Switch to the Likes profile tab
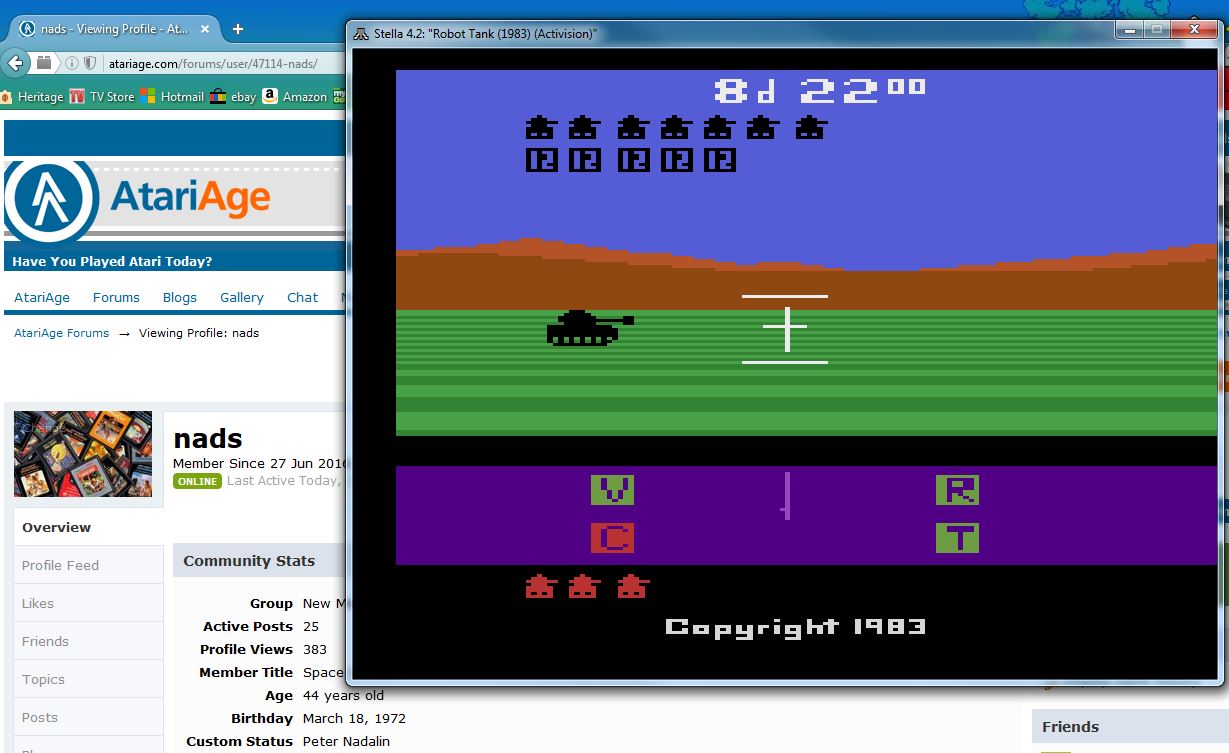The height and width of the screenshot is (753, 1229). [x=88, y=603]
